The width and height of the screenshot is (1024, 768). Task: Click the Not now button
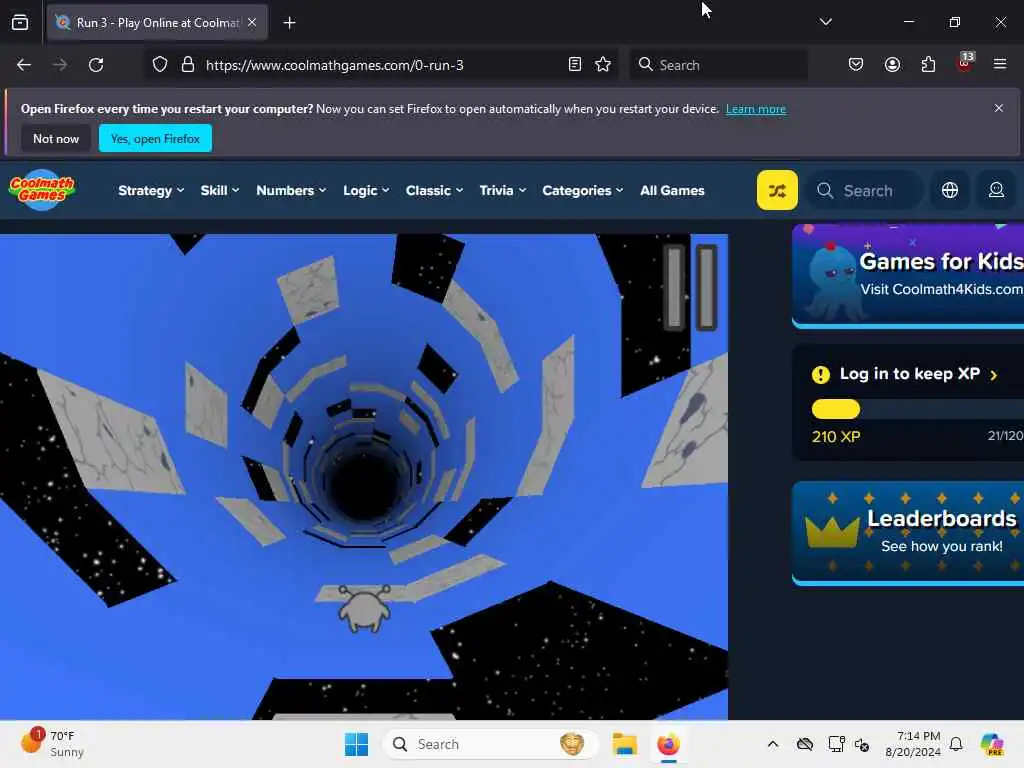coord(56,138)
